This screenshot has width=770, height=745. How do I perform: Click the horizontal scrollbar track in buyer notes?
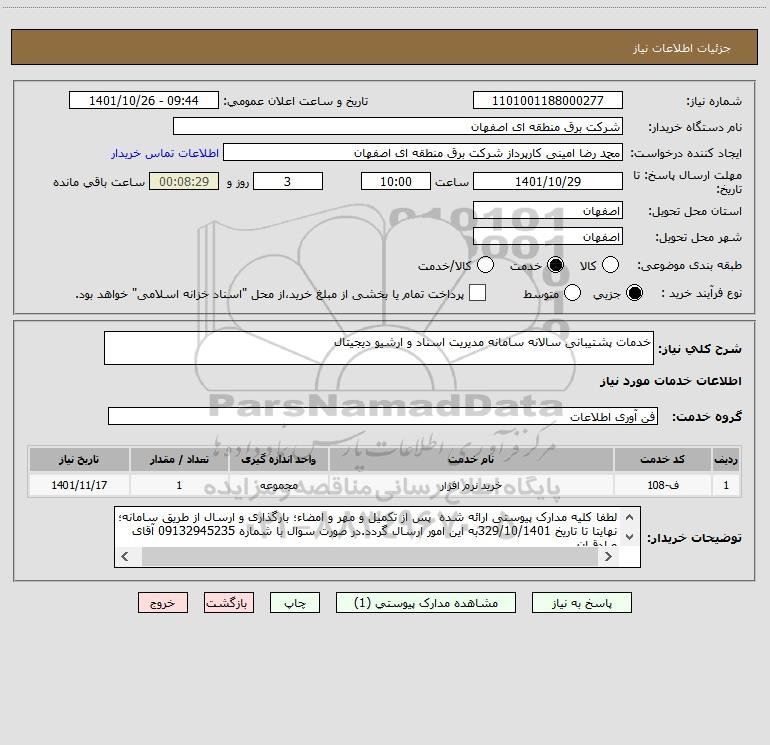coord(369,556)
